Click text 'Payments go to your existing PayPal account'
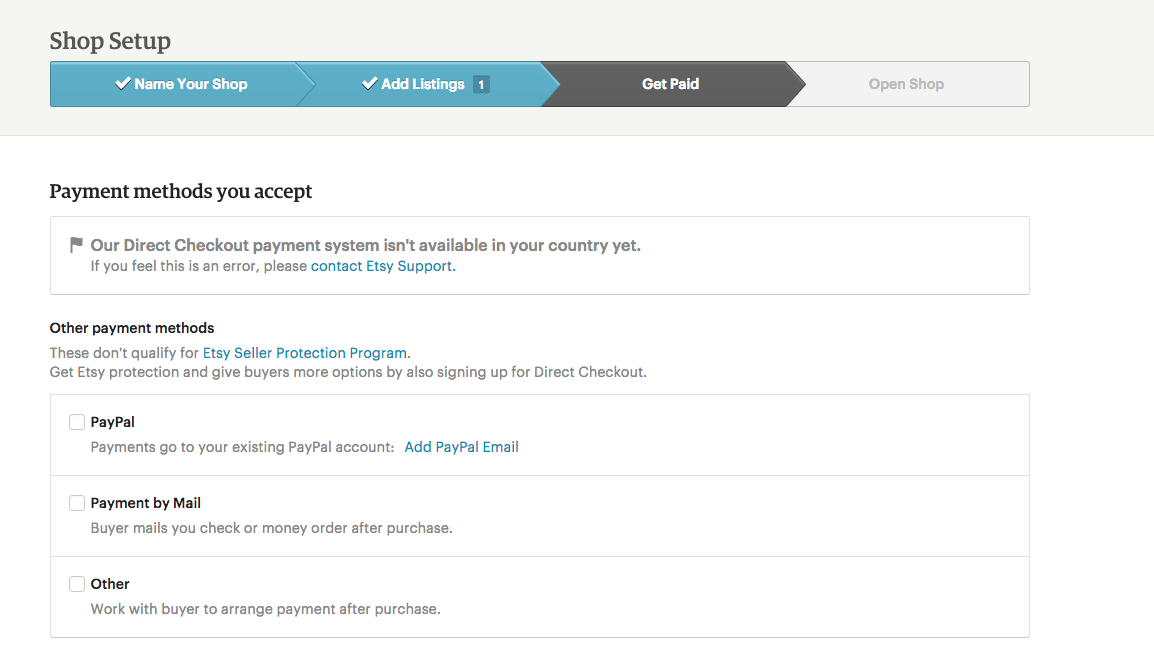 click(x=242, y=447)
